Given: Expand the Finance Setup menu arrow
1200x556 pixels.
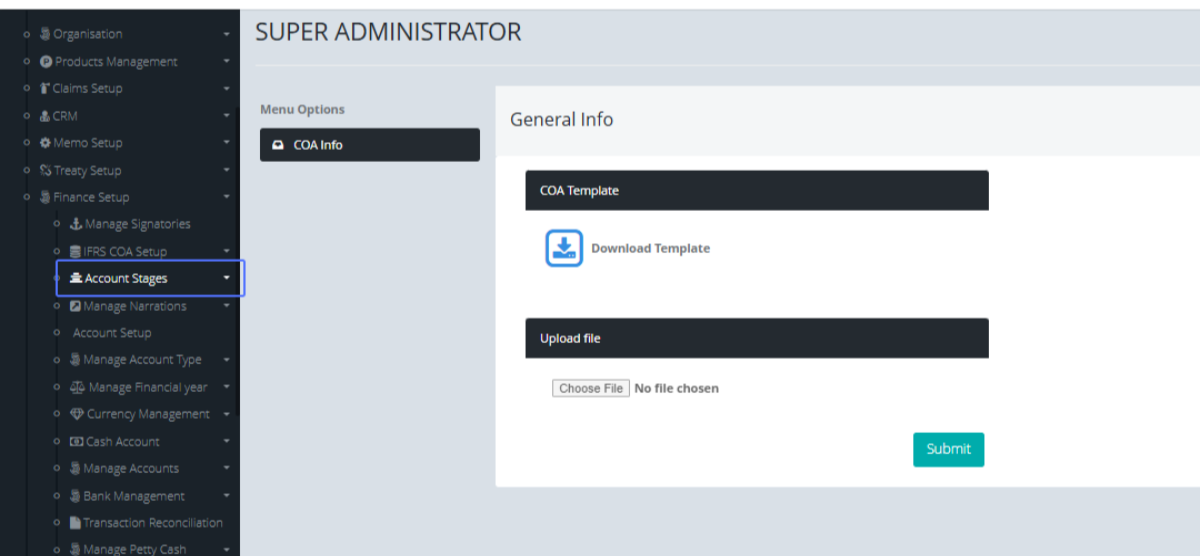Looking at the screenshot, I should (227, 198).
